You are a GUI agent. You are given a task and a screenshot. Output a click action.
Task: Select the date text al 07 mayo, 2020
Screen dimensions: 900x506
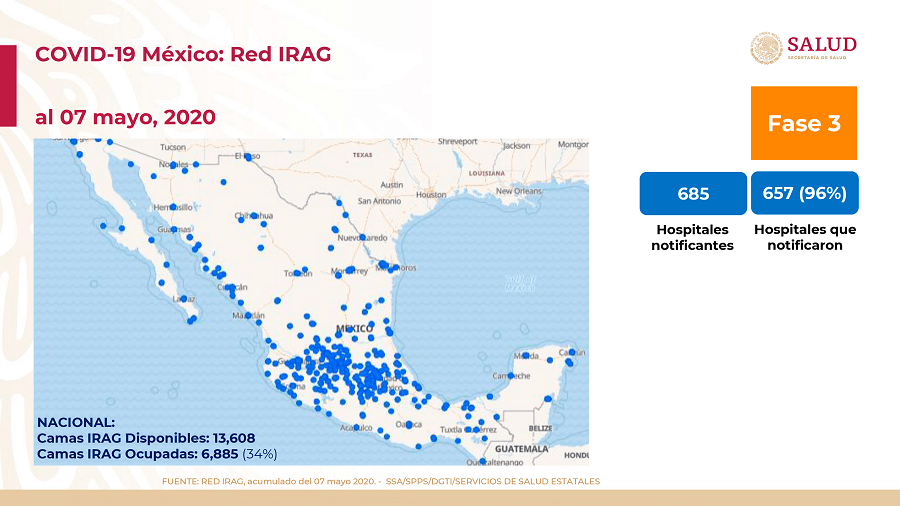click(125, 116)
